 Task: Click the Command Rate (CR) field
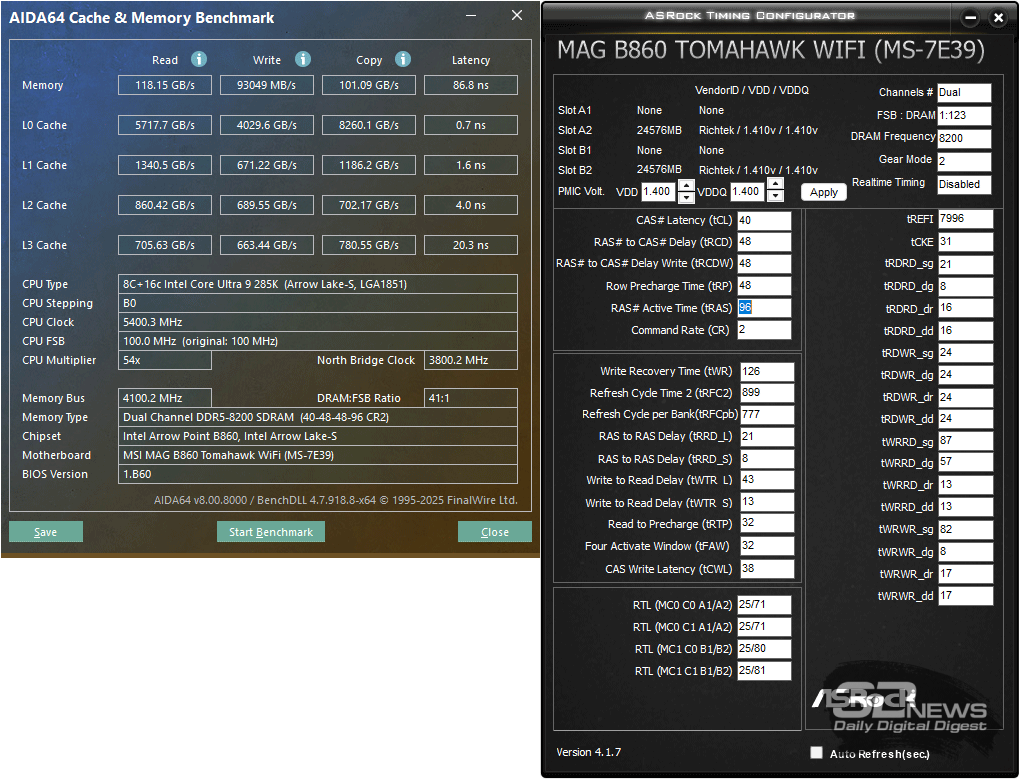coord(764,330)
